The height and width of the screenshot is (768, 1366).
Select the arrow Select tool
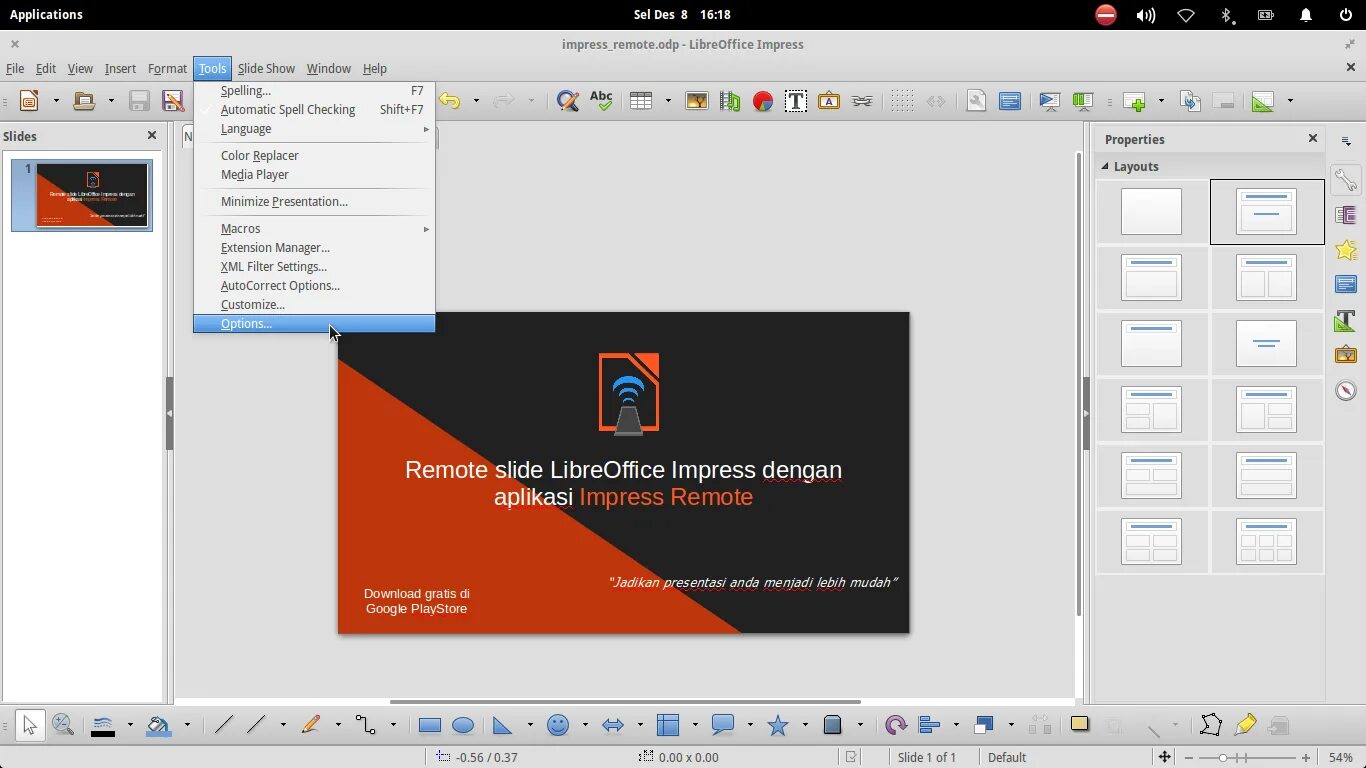(29, 725)
